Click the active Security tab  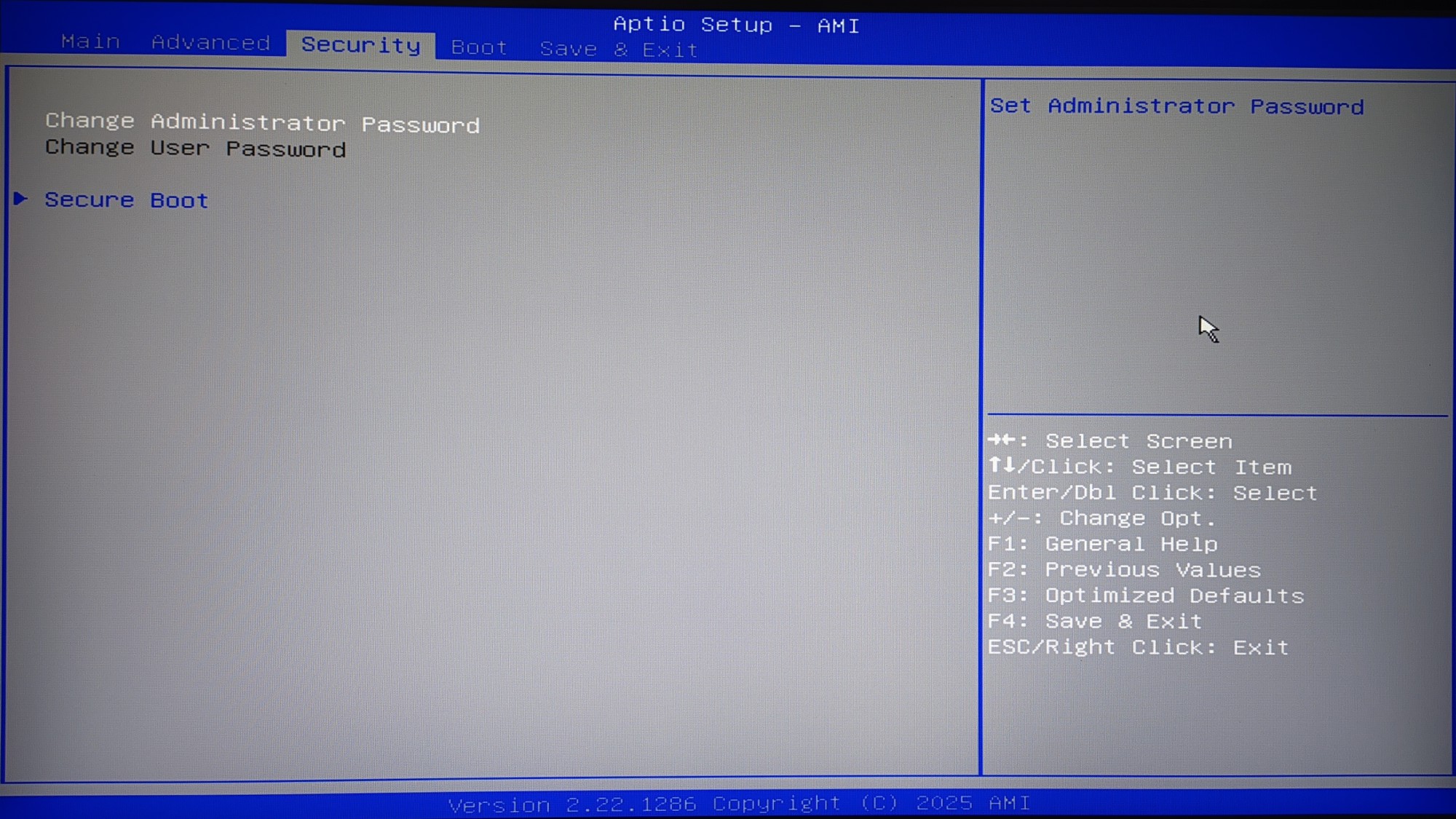(x=361, y=45)
